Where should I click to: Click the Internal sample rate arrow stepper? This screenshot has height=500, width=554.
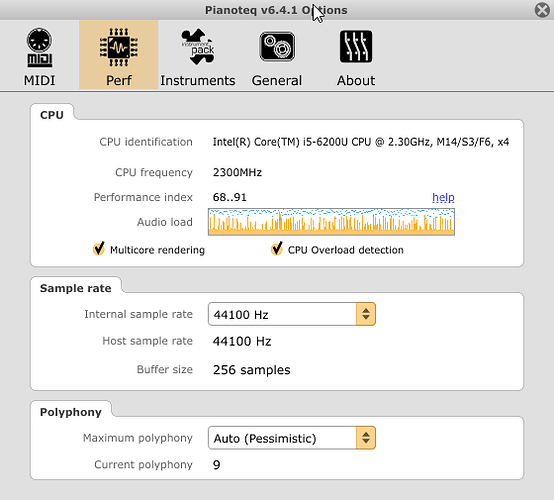pos(366,314)
